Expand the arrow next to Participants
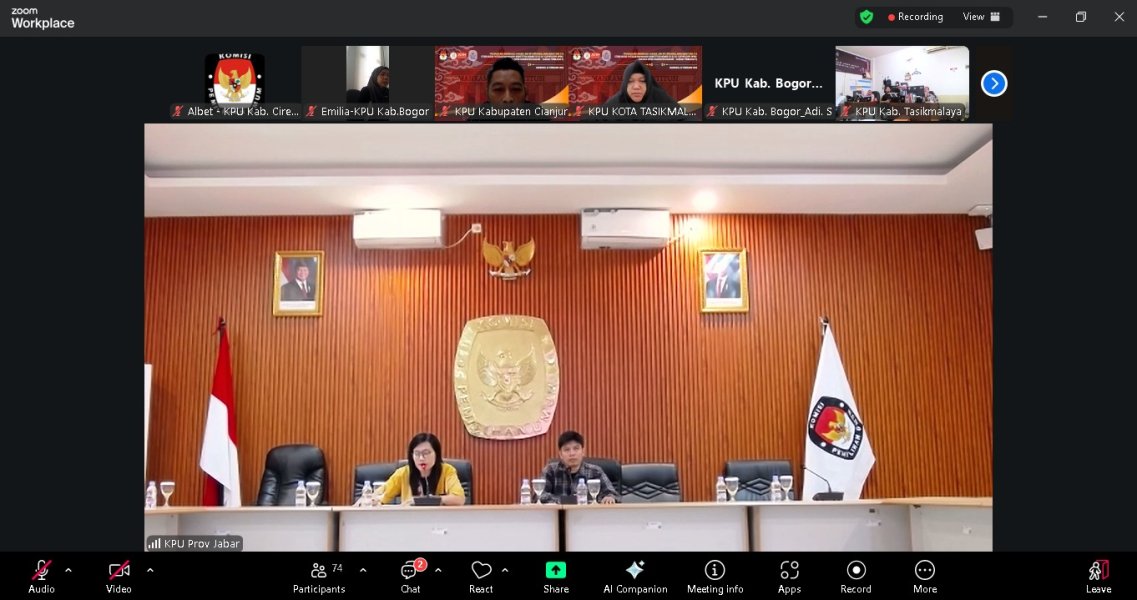Image resolution: width=1137 pixels, height=600 pixels. [x=363, y=570]
